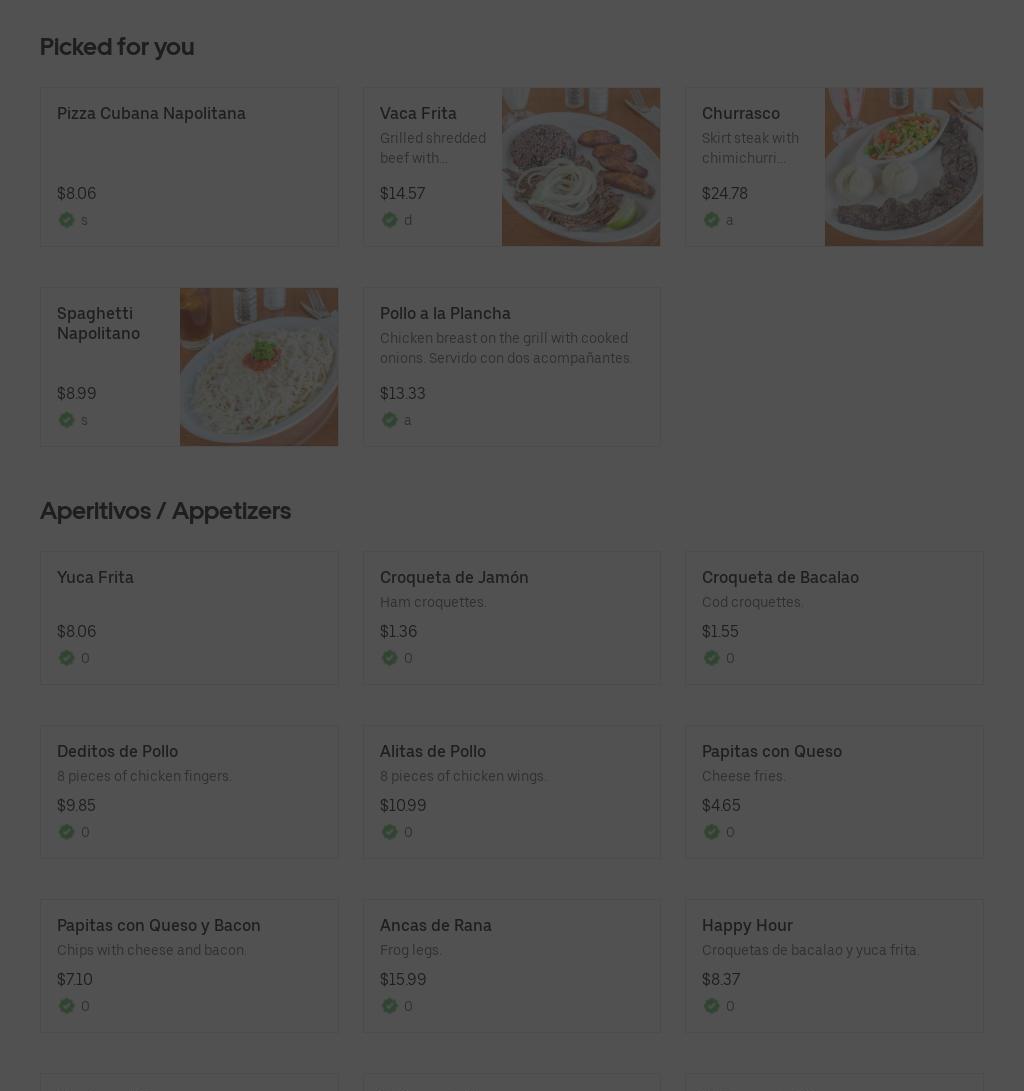Click green badge icon under Pizza Cubana Napolitana
1024x1091 pixels.
[x=66, y=220]
